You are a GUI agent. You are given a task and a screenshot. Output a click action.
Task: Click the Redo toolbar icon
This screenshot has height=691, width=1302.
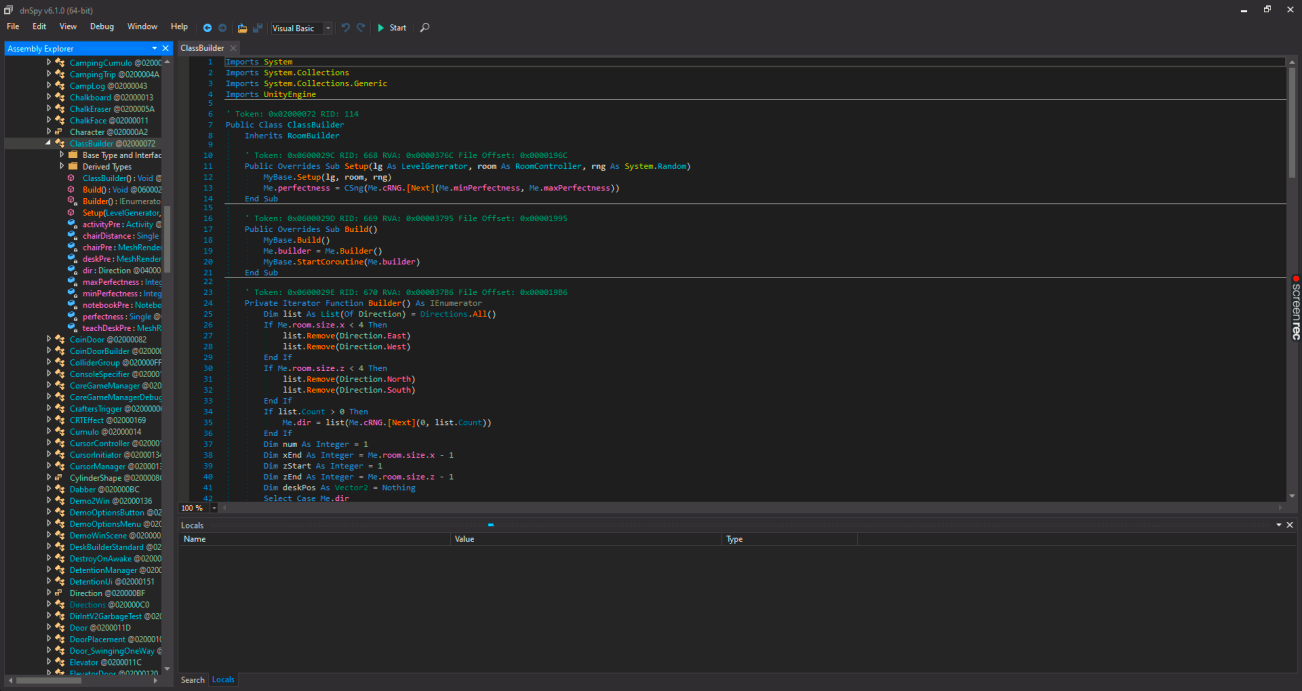(x=361, y=28)
